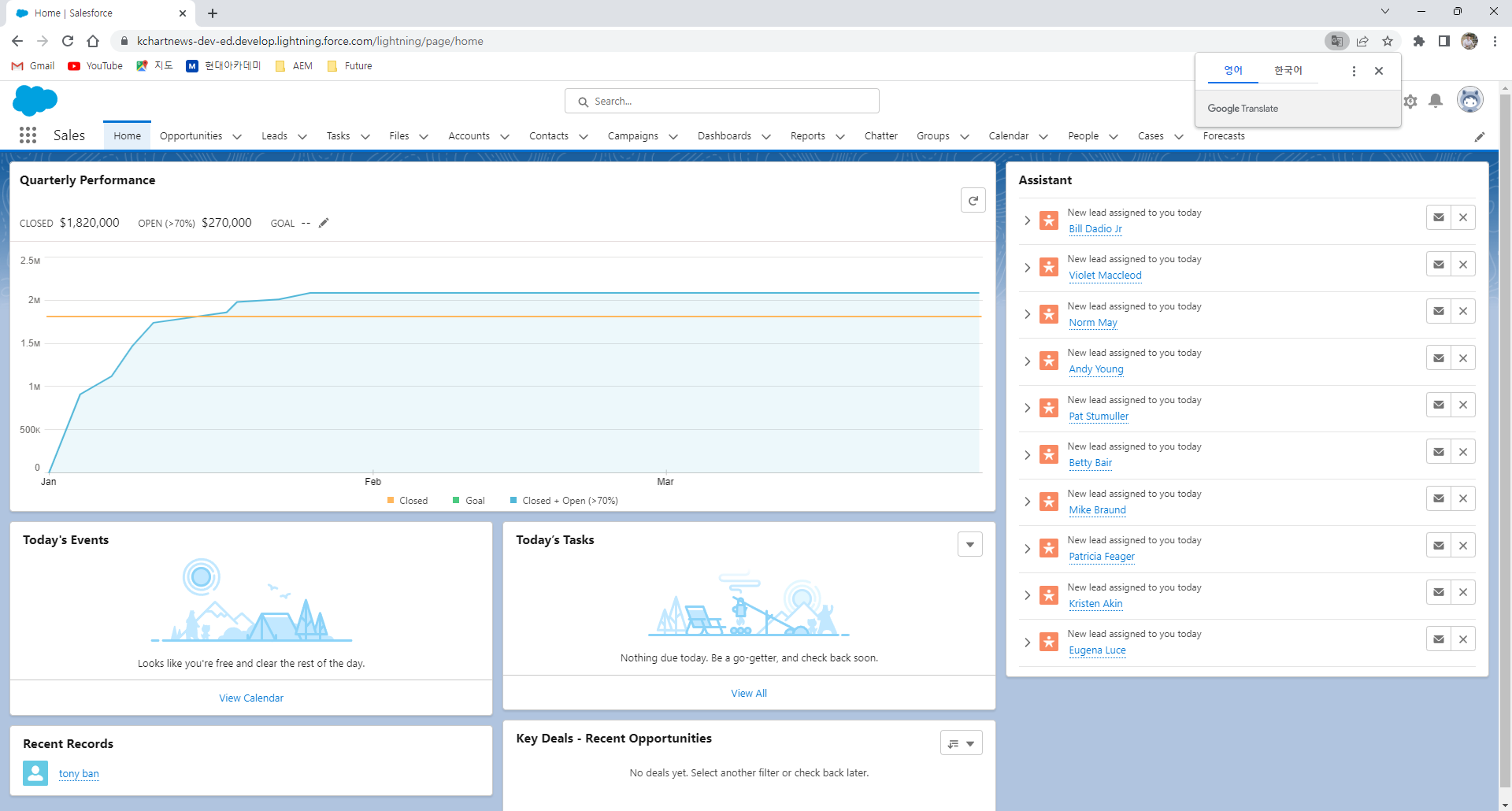The width and height of the screenshot is (1512, 811).
Task: Toggle Chrome side panel icon
Action: [x=1444, y=41]
